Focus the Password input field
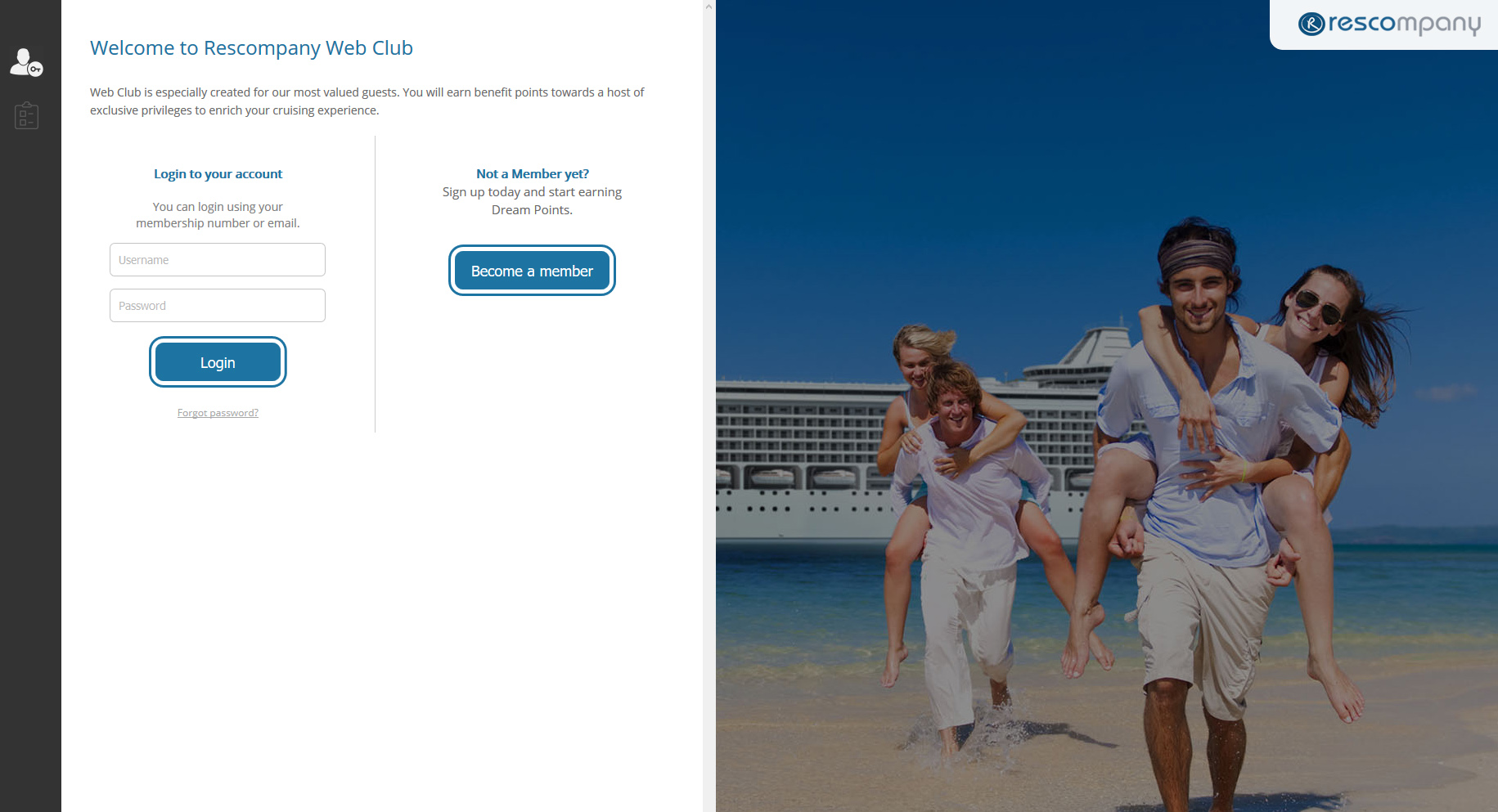This screenshot has height=812, width=1498. (218, 306)
